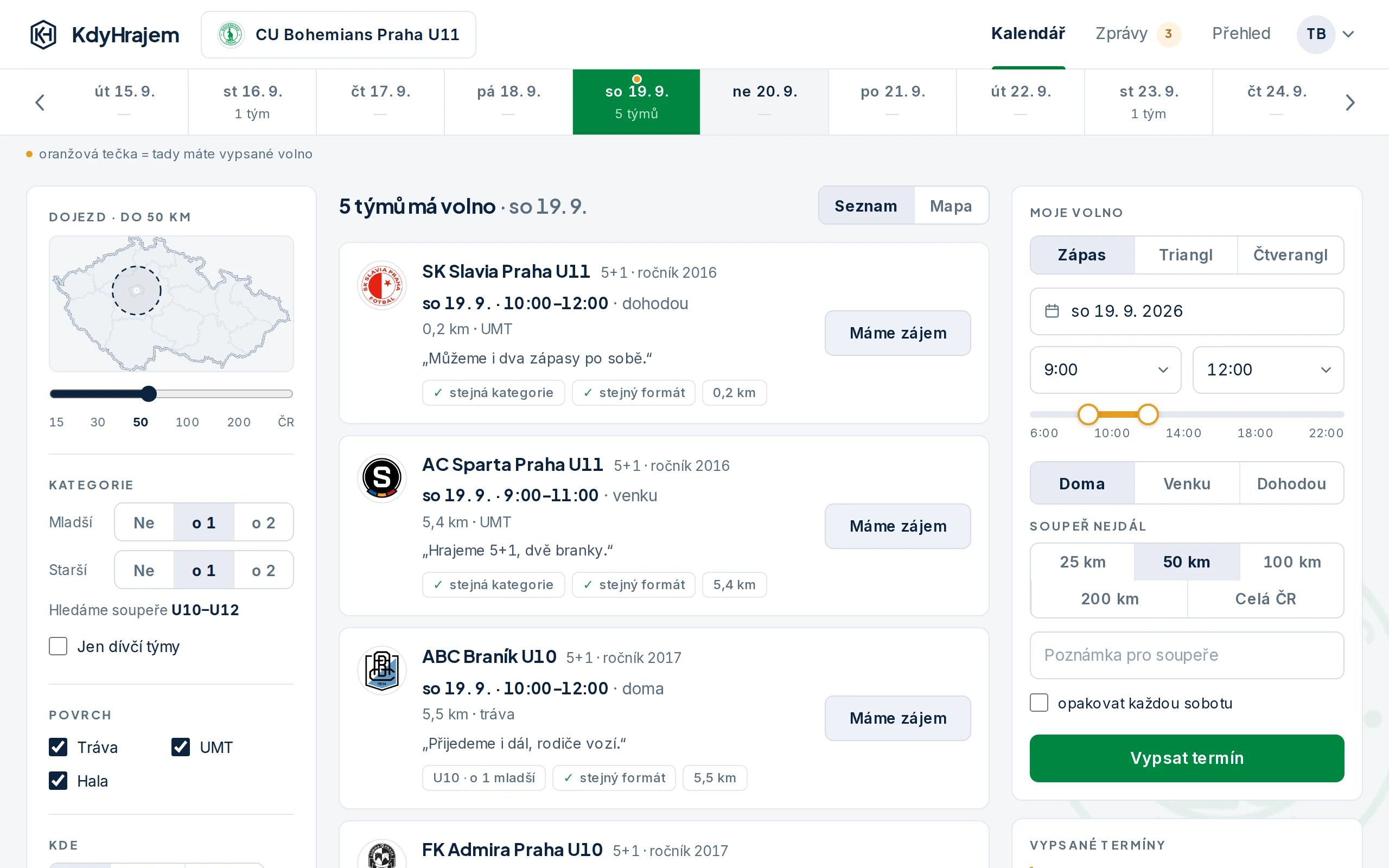The width and height of the screenshot is (1389, 868).
Task: Uncheck the Hala surface checkbox
Action: pos(58,781)
